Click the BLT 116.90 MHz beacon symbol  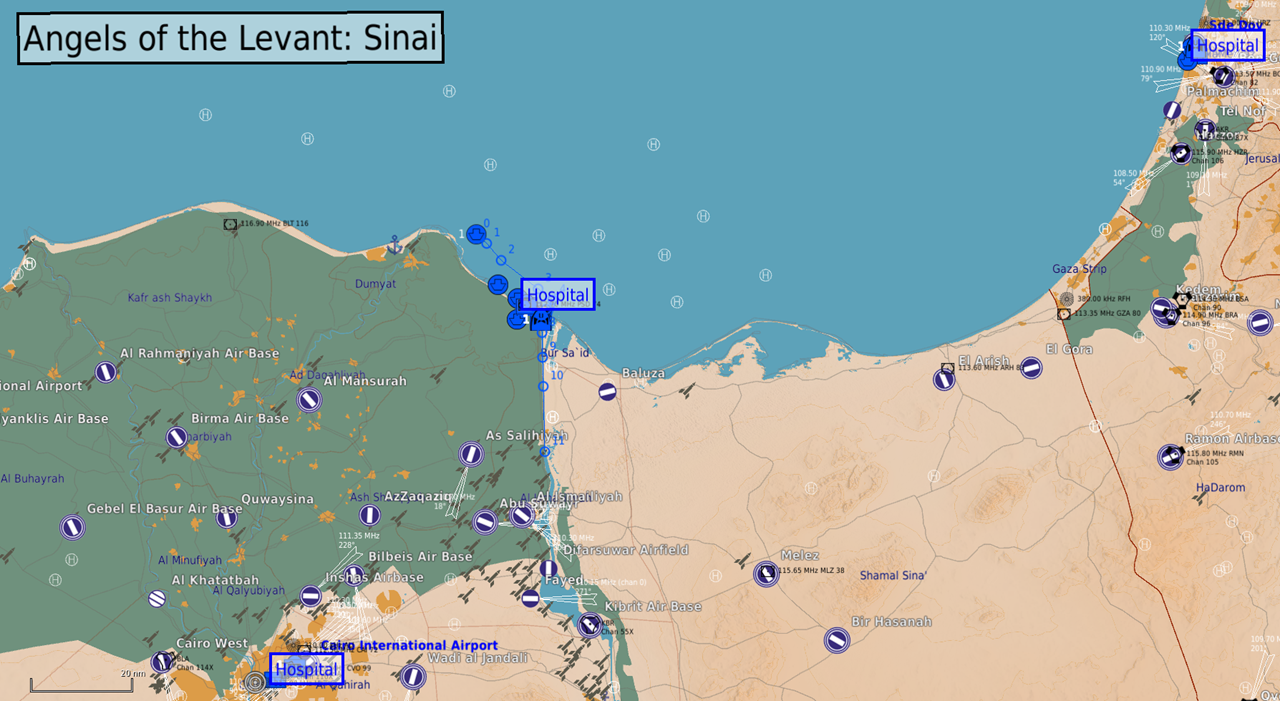coord(231,225)
